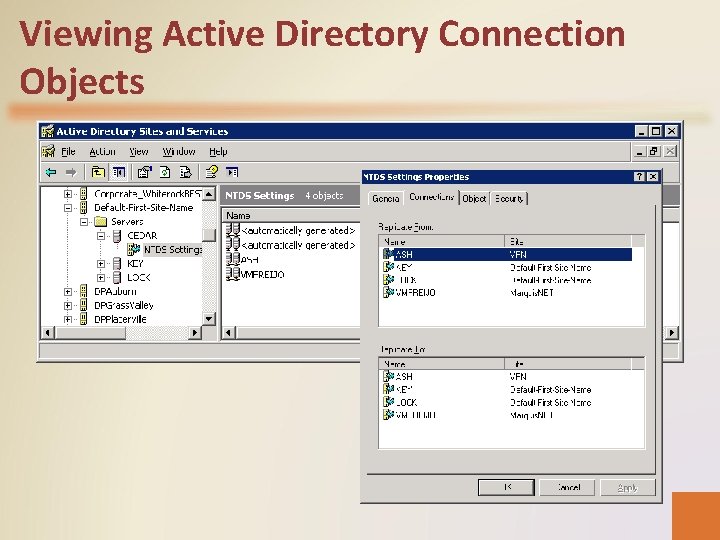This screenshot has height=540, width=720.
Task: Toggle the Show/Hide console tree icon
Action: click(x=118, y=173)
